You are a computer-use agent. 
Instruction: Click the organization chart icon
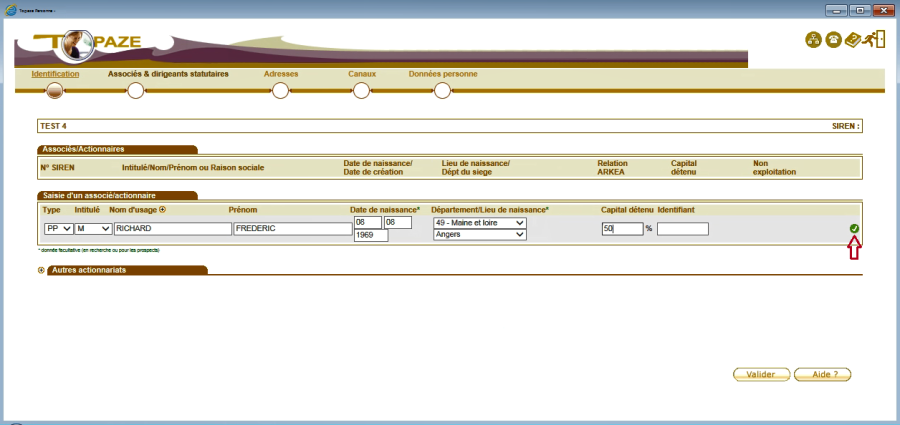point(813,40)
